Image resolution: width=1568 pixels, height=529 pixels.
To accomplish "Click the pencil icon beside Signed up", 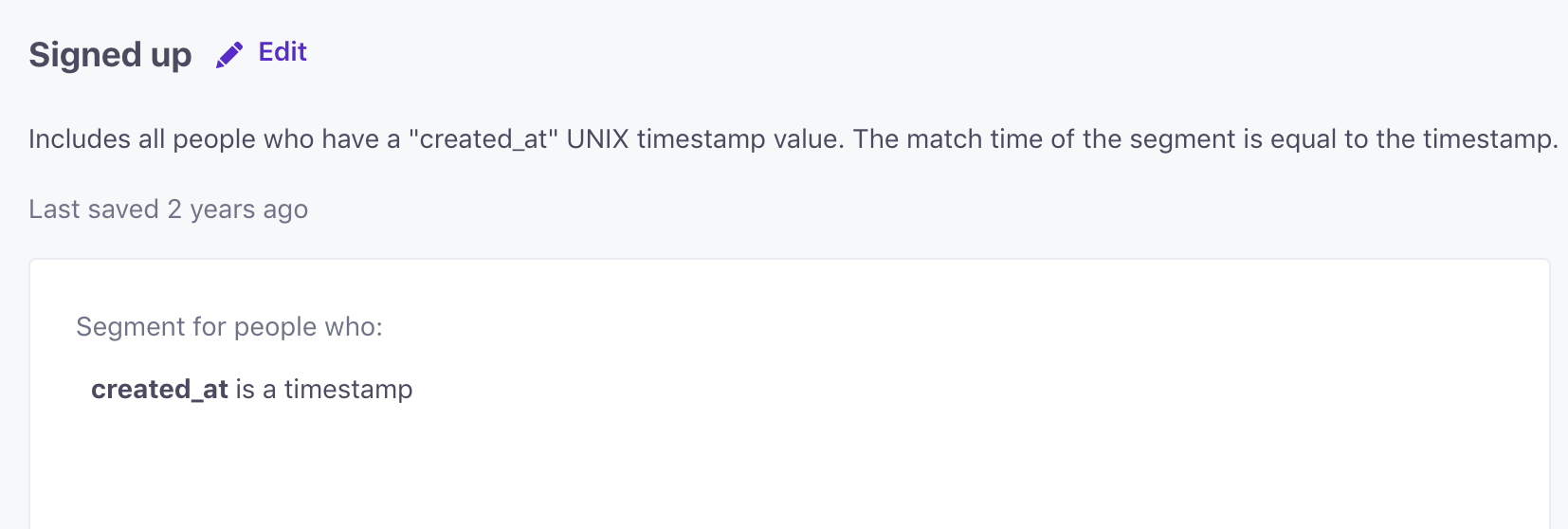I will [229, 55].
